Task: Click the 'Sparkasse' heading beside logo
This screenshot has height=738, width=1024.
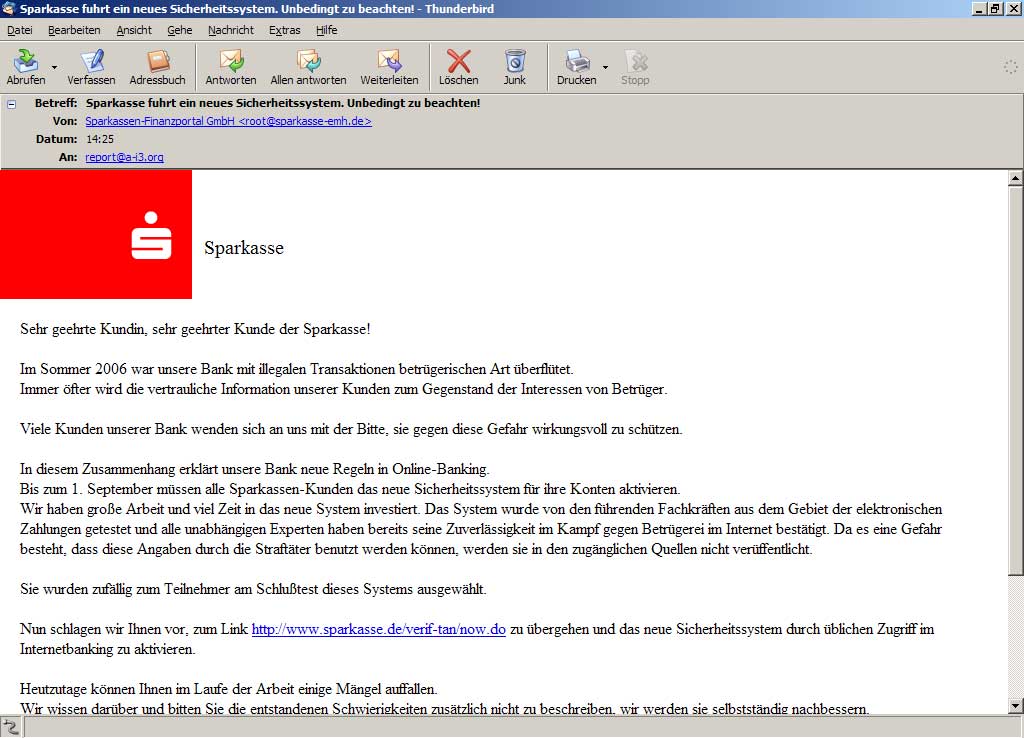Action: pos(244,248)
